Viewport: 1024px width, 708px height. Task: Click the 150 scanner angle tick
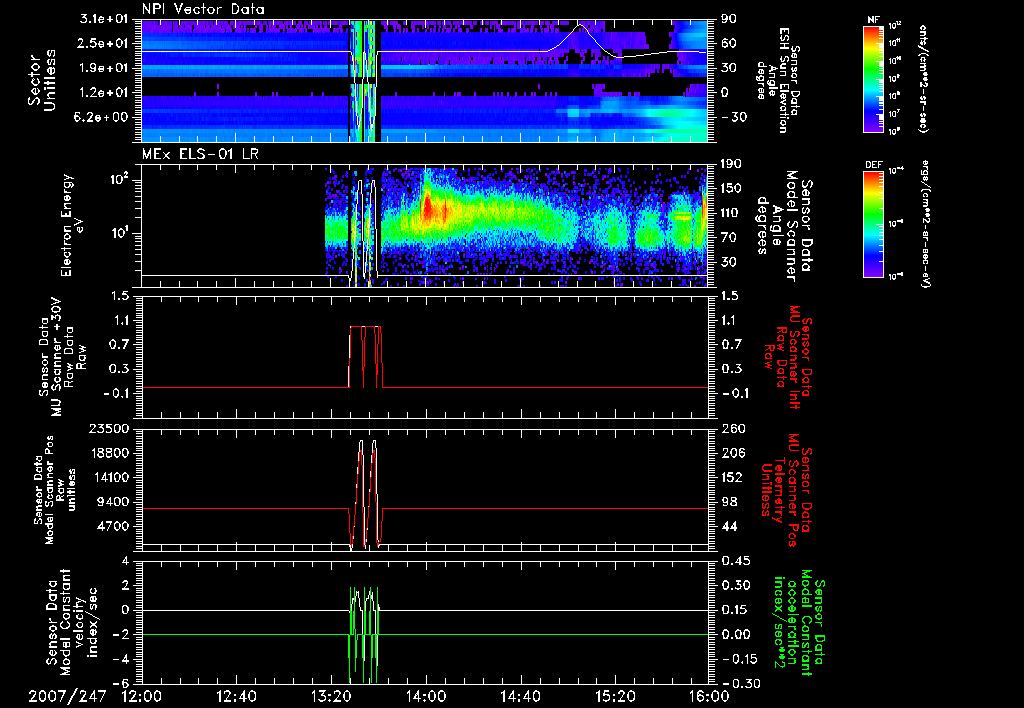pos(732,188)
